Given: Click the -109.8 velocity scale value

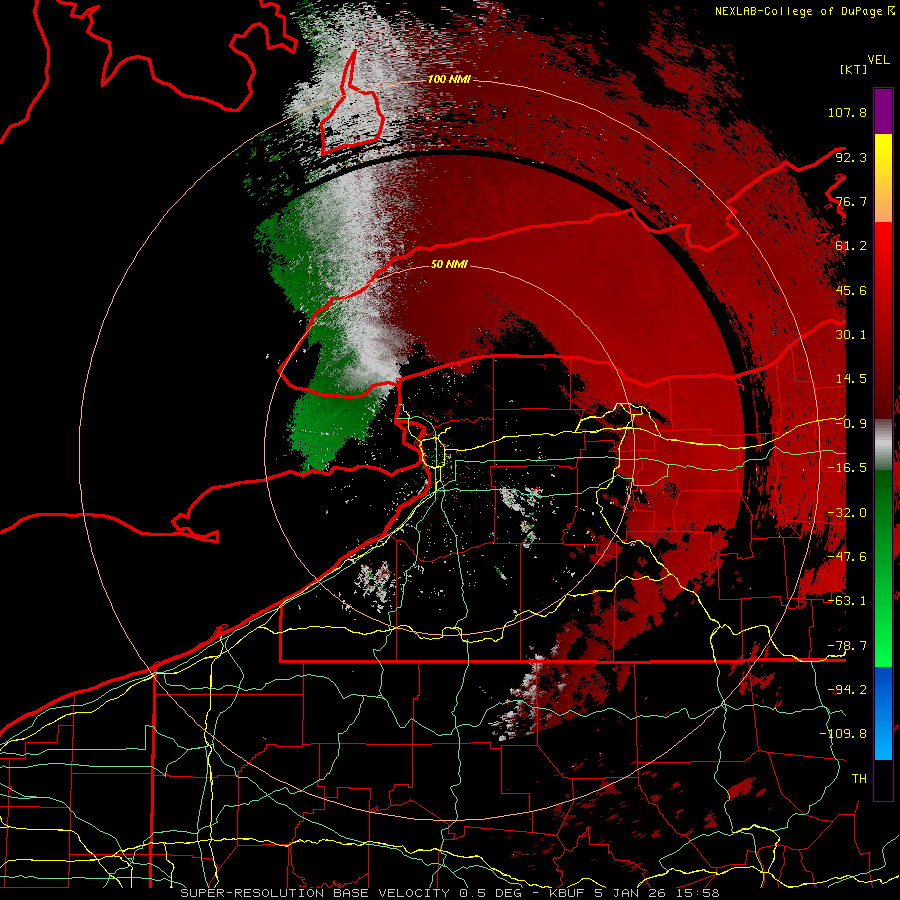Looking at the screenshot, I should coord(843,734).
